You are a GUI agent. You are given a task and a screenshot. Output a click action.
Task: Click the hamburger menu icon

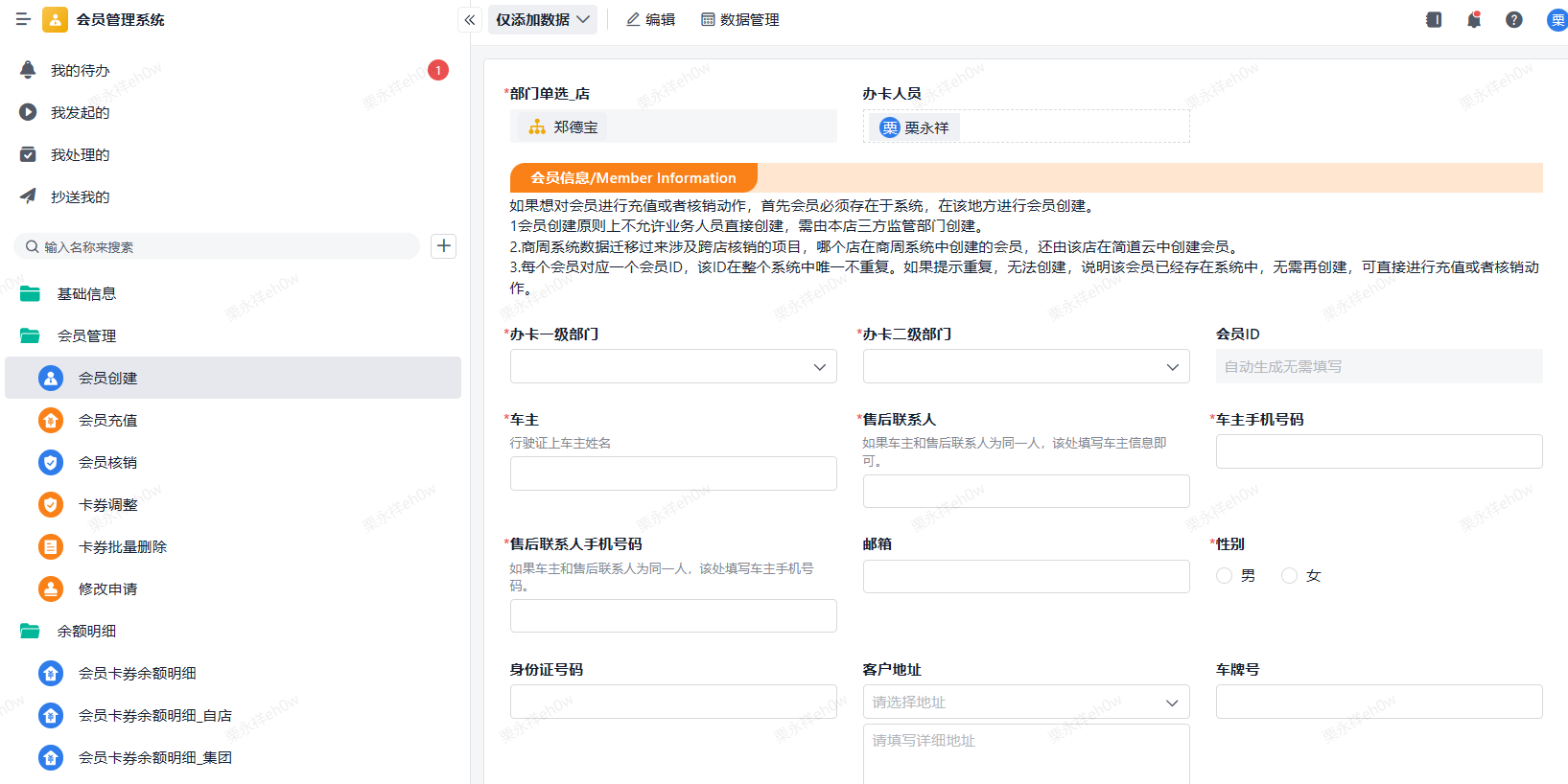click(x=23, y=19)
